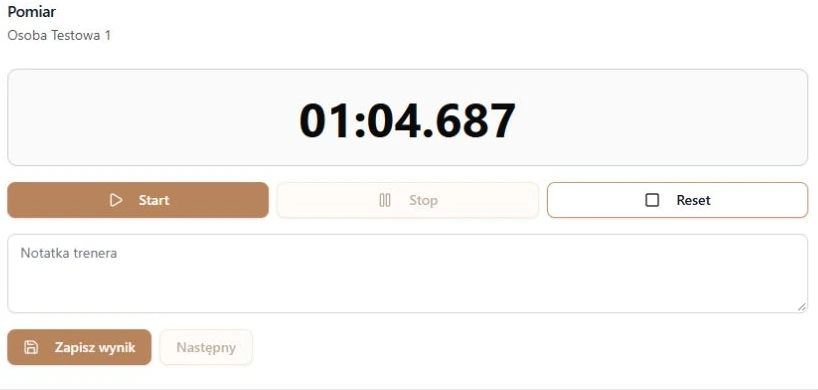Stop the running timer
The height and width of the screenshot is (390, 818).
tap(407, 200)
